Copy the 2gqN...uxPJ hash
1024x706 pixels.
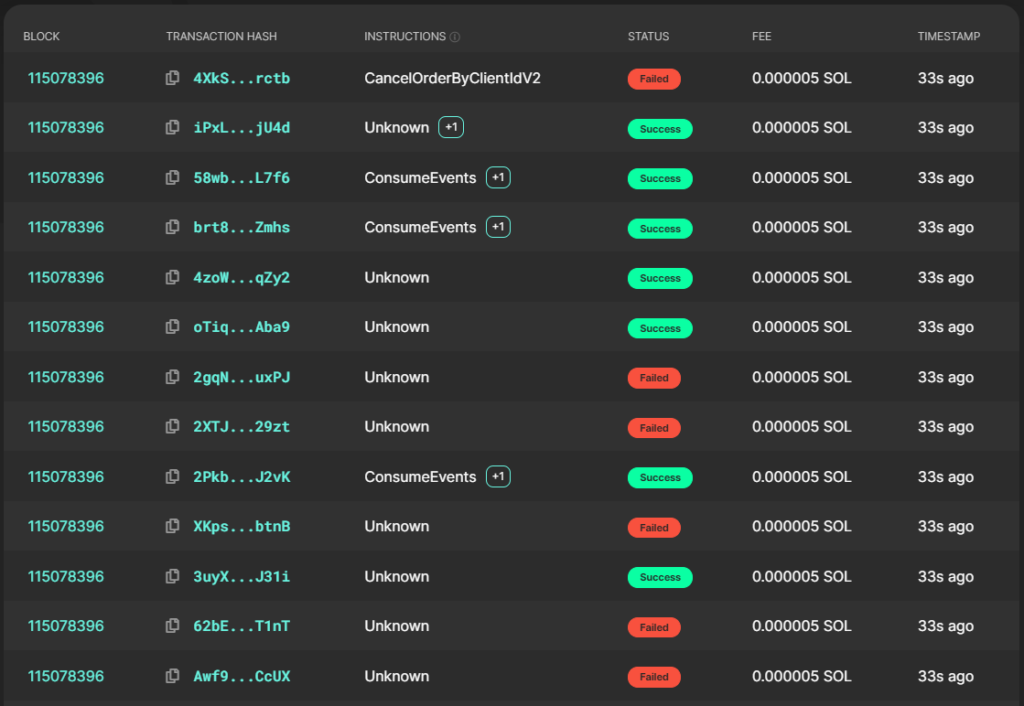[172, 377]
